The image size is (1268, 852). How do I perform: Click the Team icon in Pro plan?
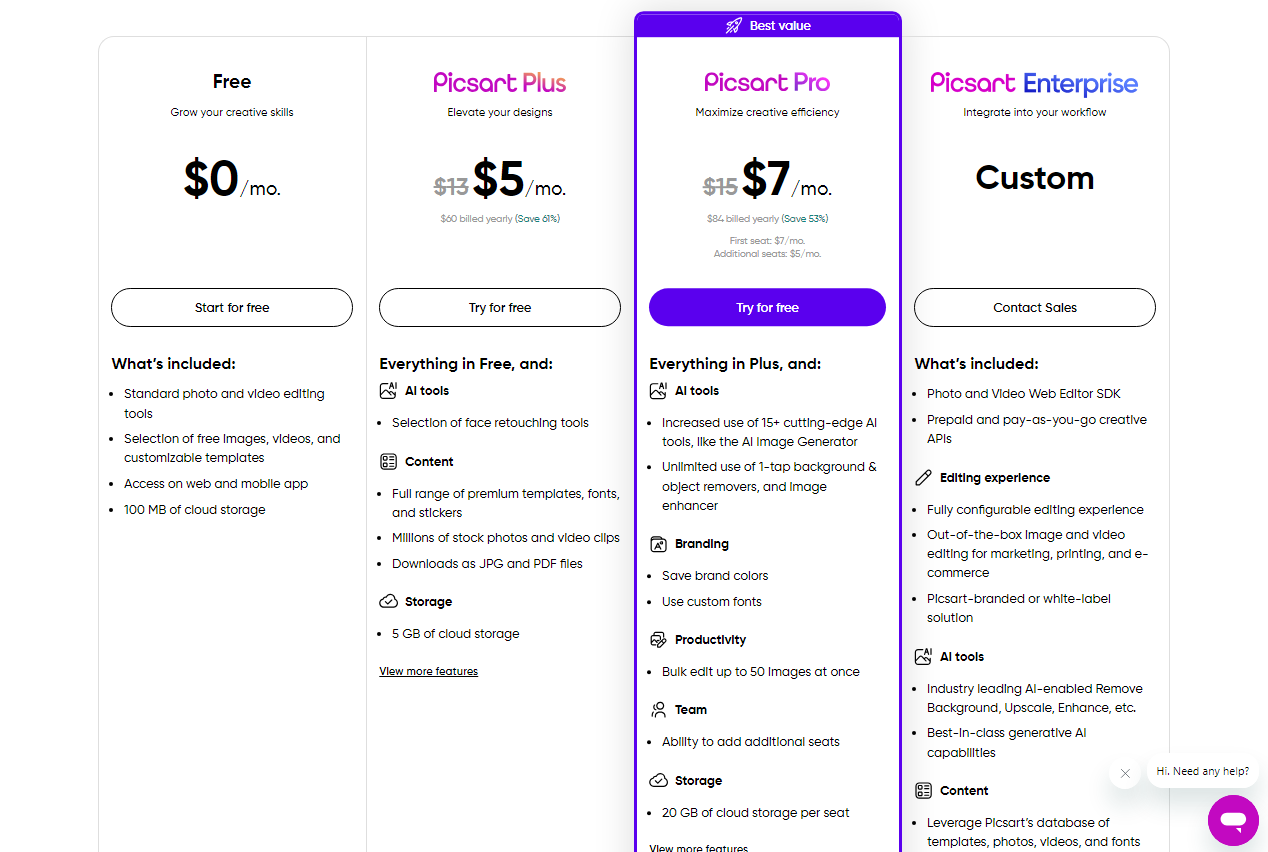[658, 710]
